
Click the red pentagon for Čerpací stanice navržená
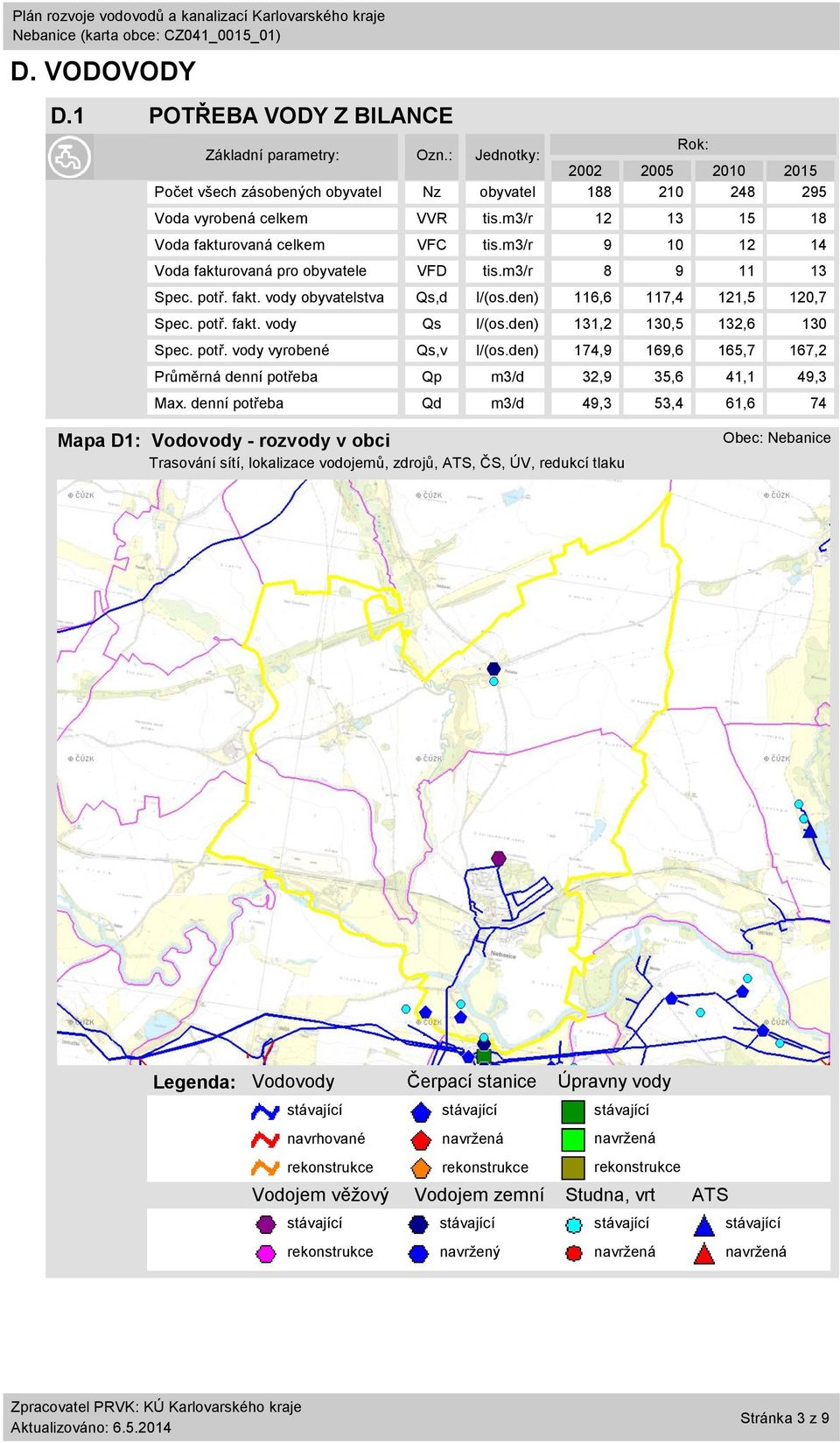pos(421,1139)
